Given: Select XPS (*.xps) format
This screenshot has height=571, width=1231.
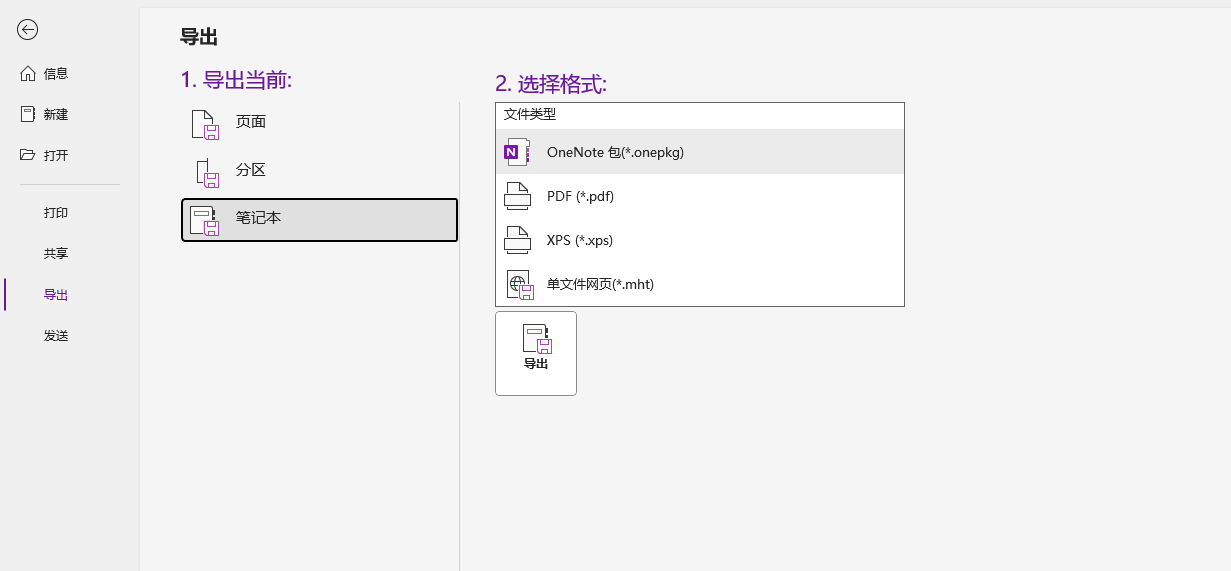Looking at the screenshot, I should pyautogui.click(x=700, y=240).
